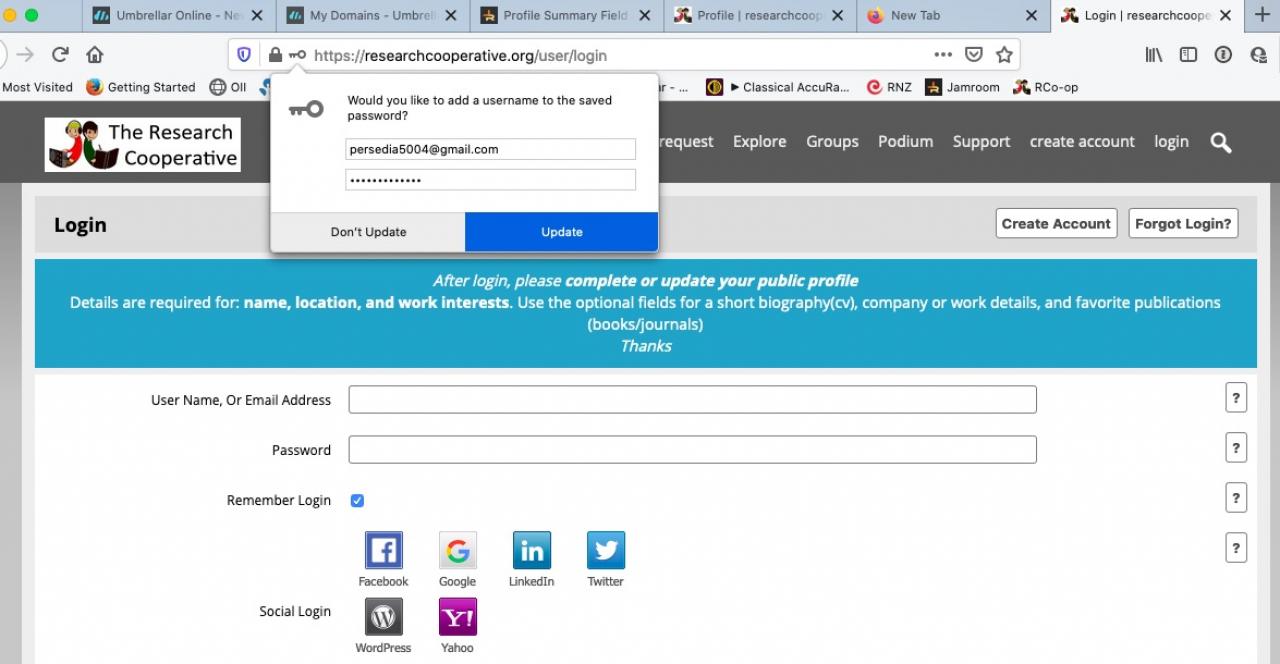The width and height of the screenshot is (1280, 664).
Task: Focus the User Name or Email Address field
Action: [692, 400]
